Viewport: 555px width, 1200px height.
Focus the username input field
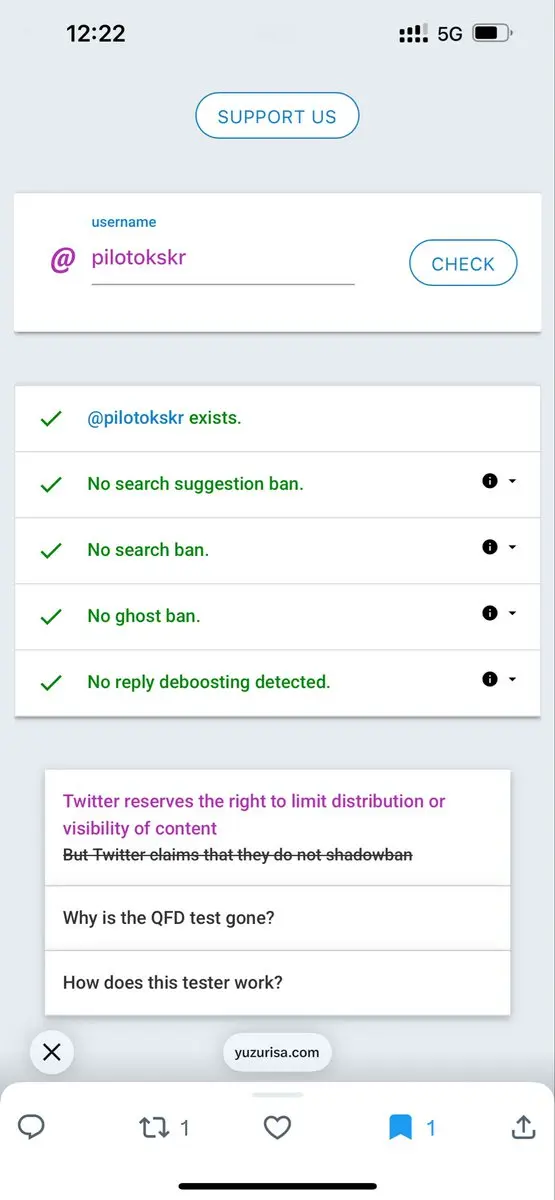pyautogui.click(x=223, y=259)
